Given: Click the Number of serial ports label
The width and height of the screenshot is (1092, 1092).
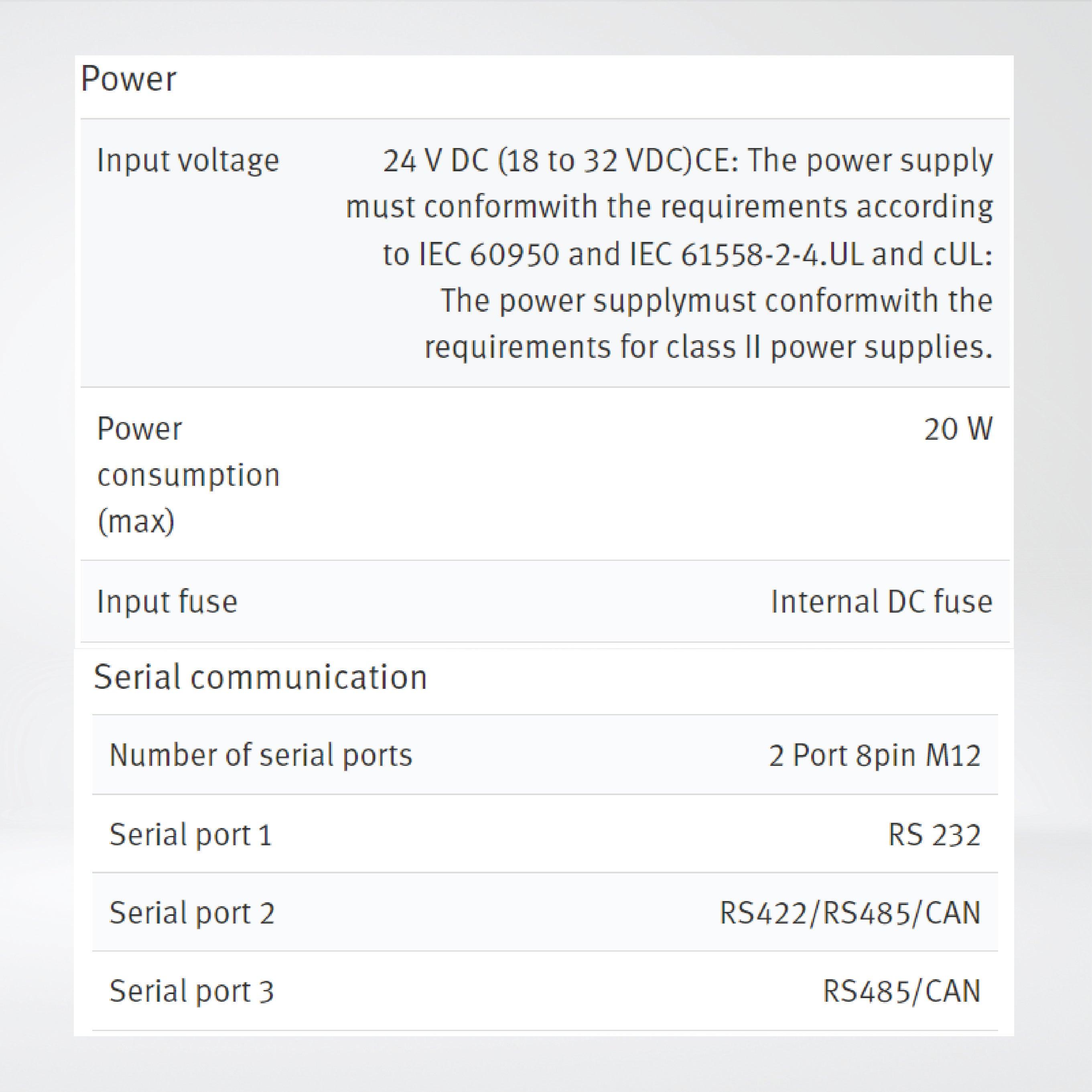Looking at the screenshot, I should point(261,755).
